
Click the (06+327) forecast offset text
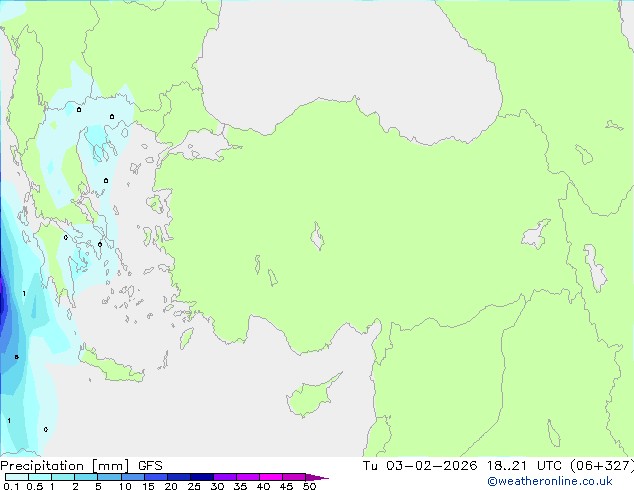pos(598,465)
